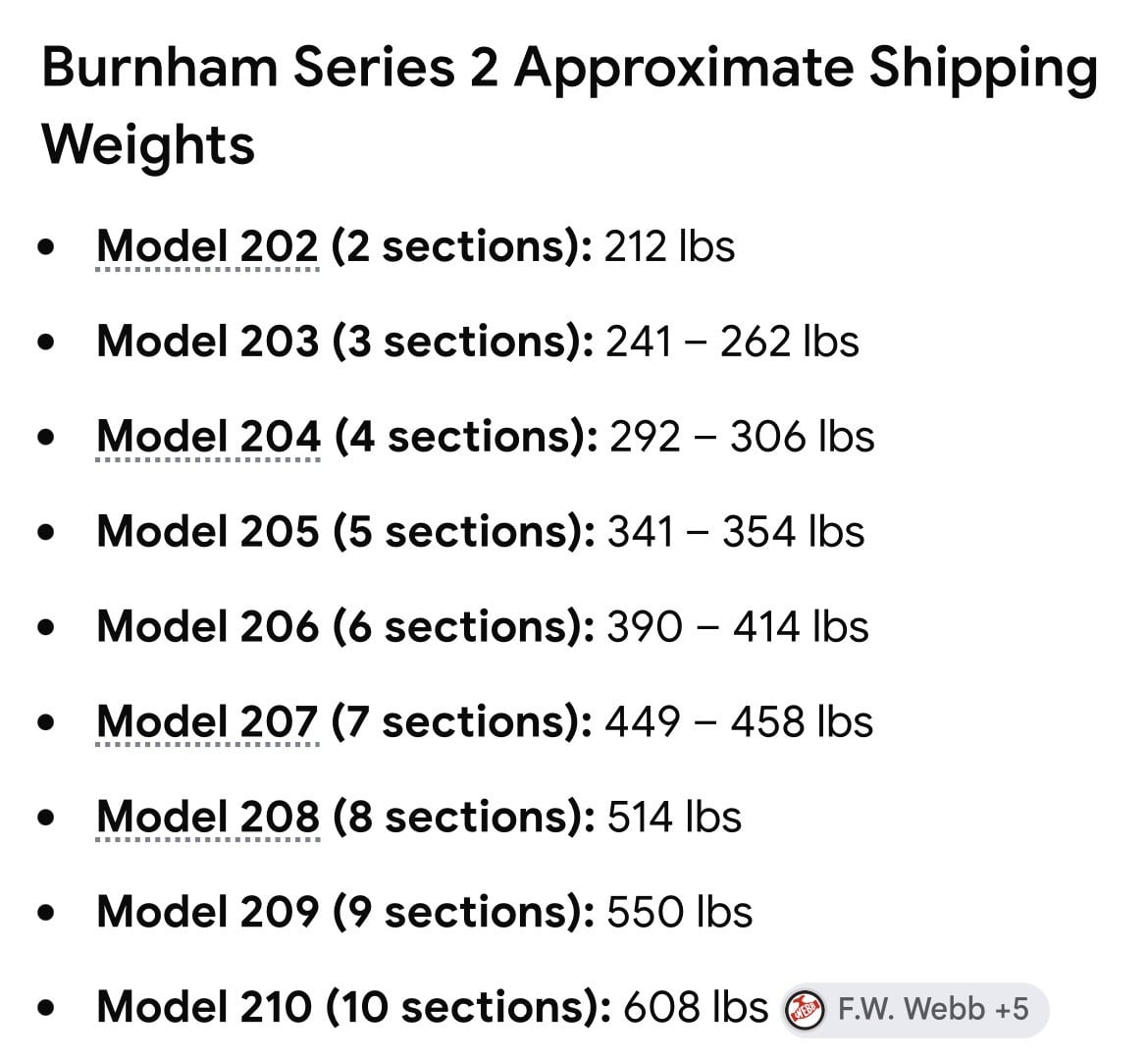
Task: Click the 241 – 262 lbs weight range
Action: point(732,342)
